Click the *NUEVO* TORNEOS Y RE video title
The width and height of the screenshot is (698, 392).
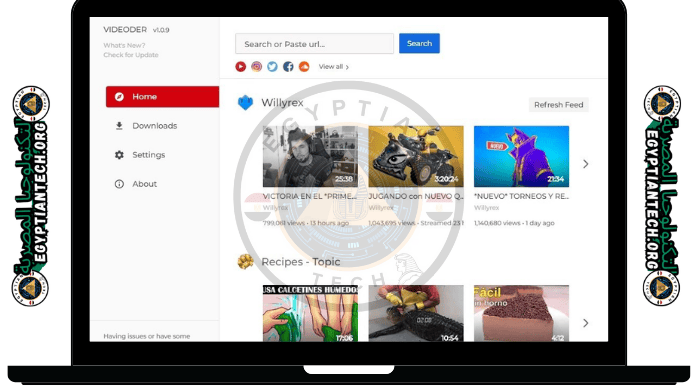pyautogui.click(x=521, y=196)
